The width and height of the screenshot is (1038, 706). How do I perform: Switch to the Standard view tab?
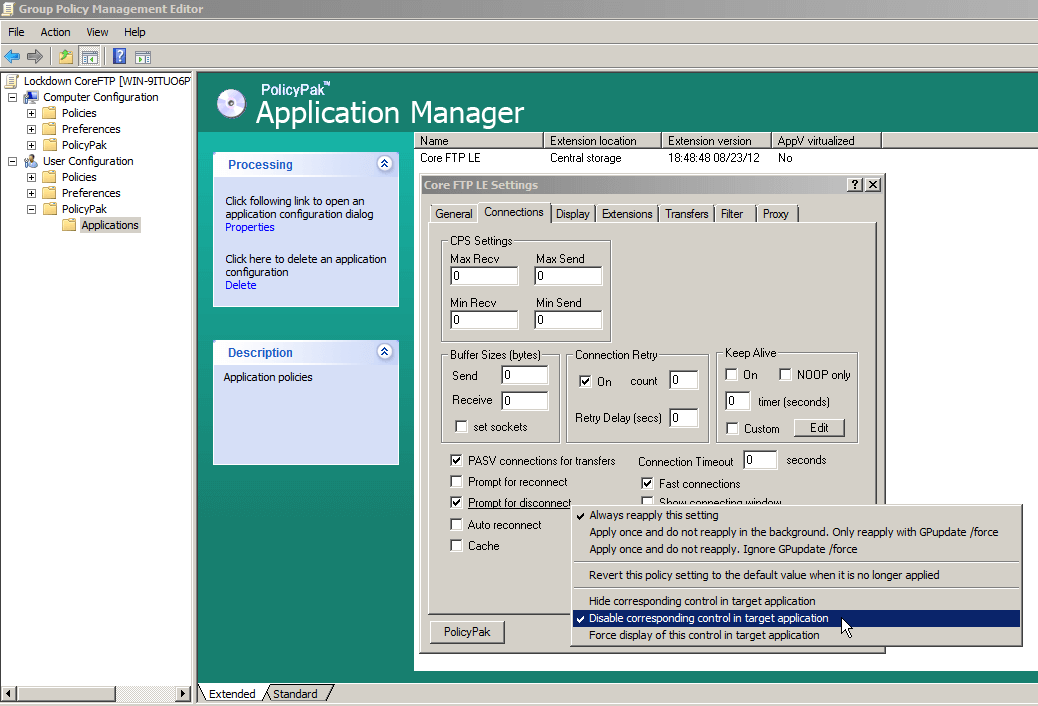(x=295, y=693)
